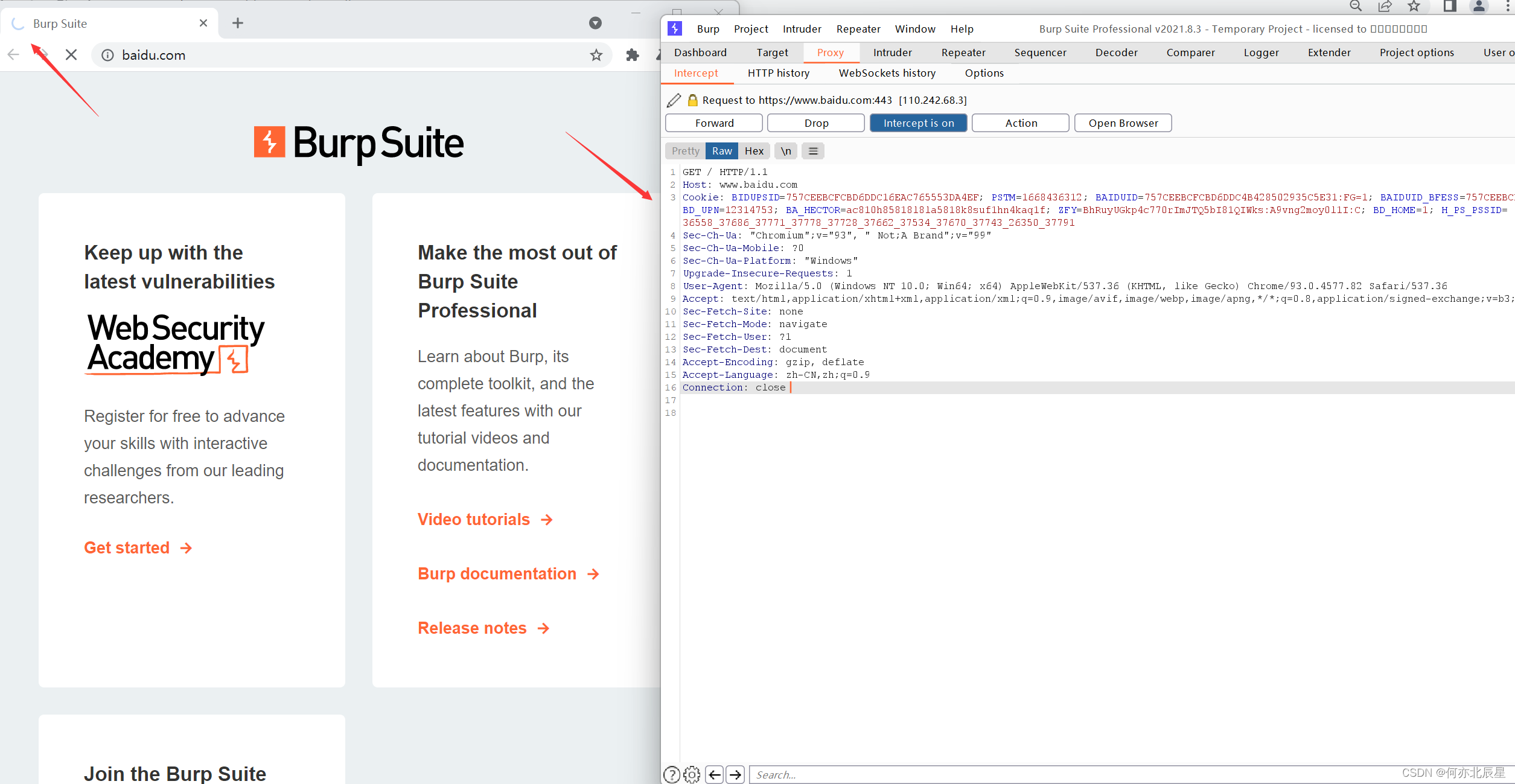The height and width of the screenshot is (784, 1515).
Task: Open Chrome tab search dropdown
Action: click(x=595, y=23)
